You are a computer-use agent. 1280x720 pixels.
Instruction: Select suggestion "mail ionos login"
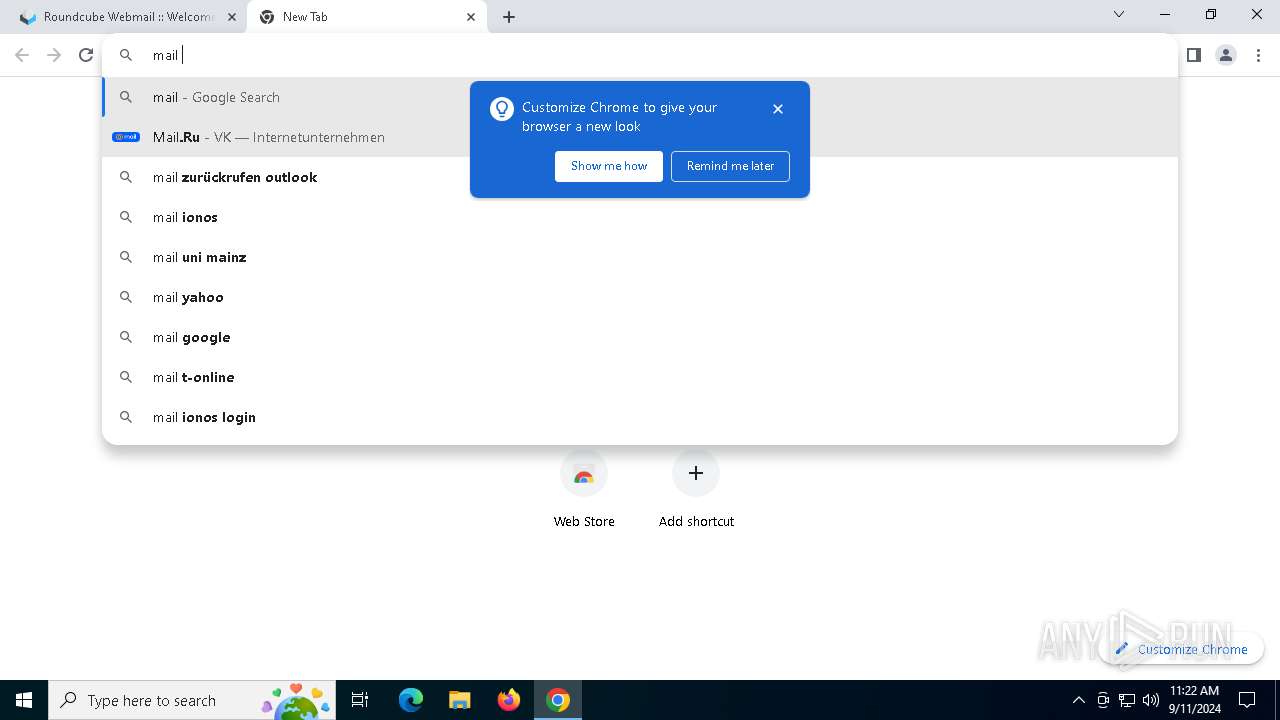640,417
